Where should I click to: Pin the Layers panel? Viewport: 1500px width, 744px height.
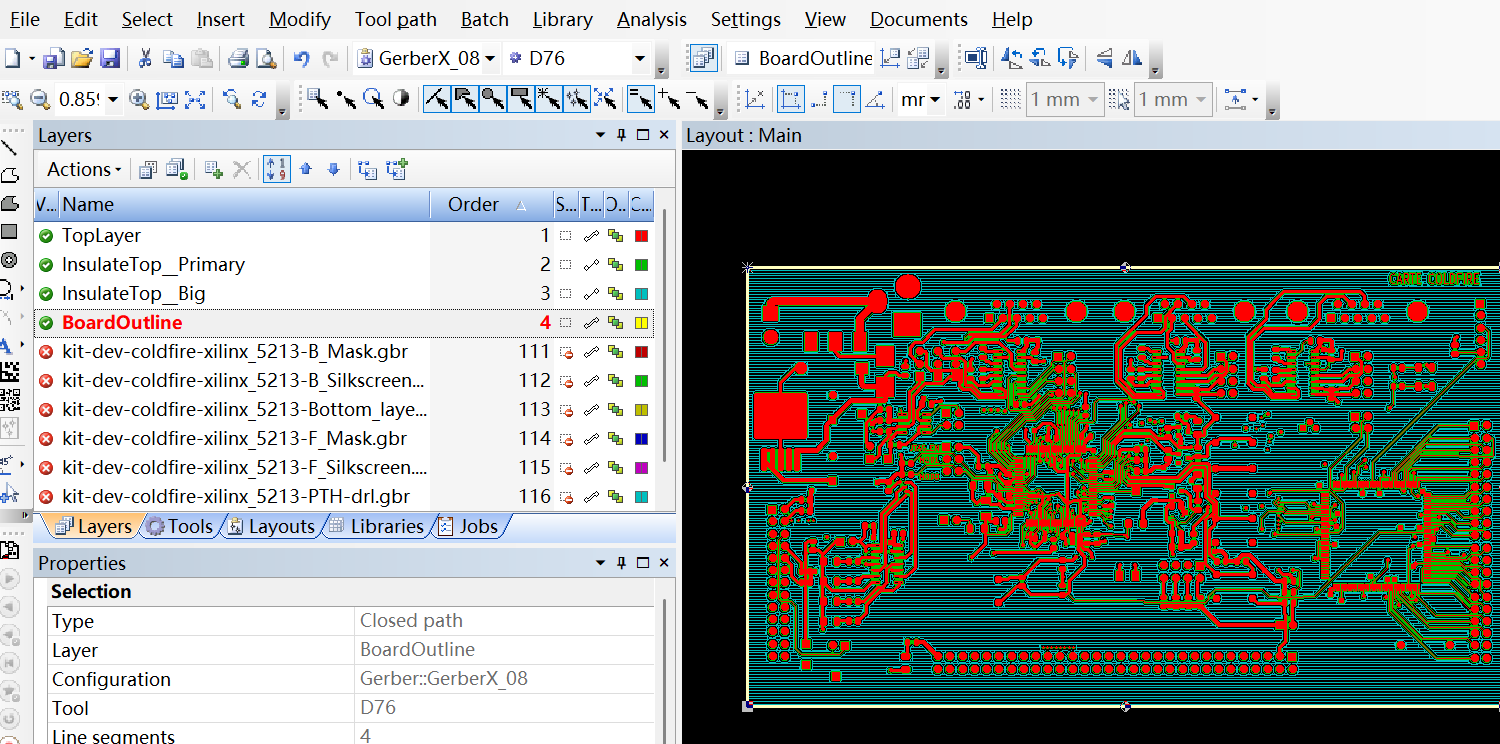621,135
